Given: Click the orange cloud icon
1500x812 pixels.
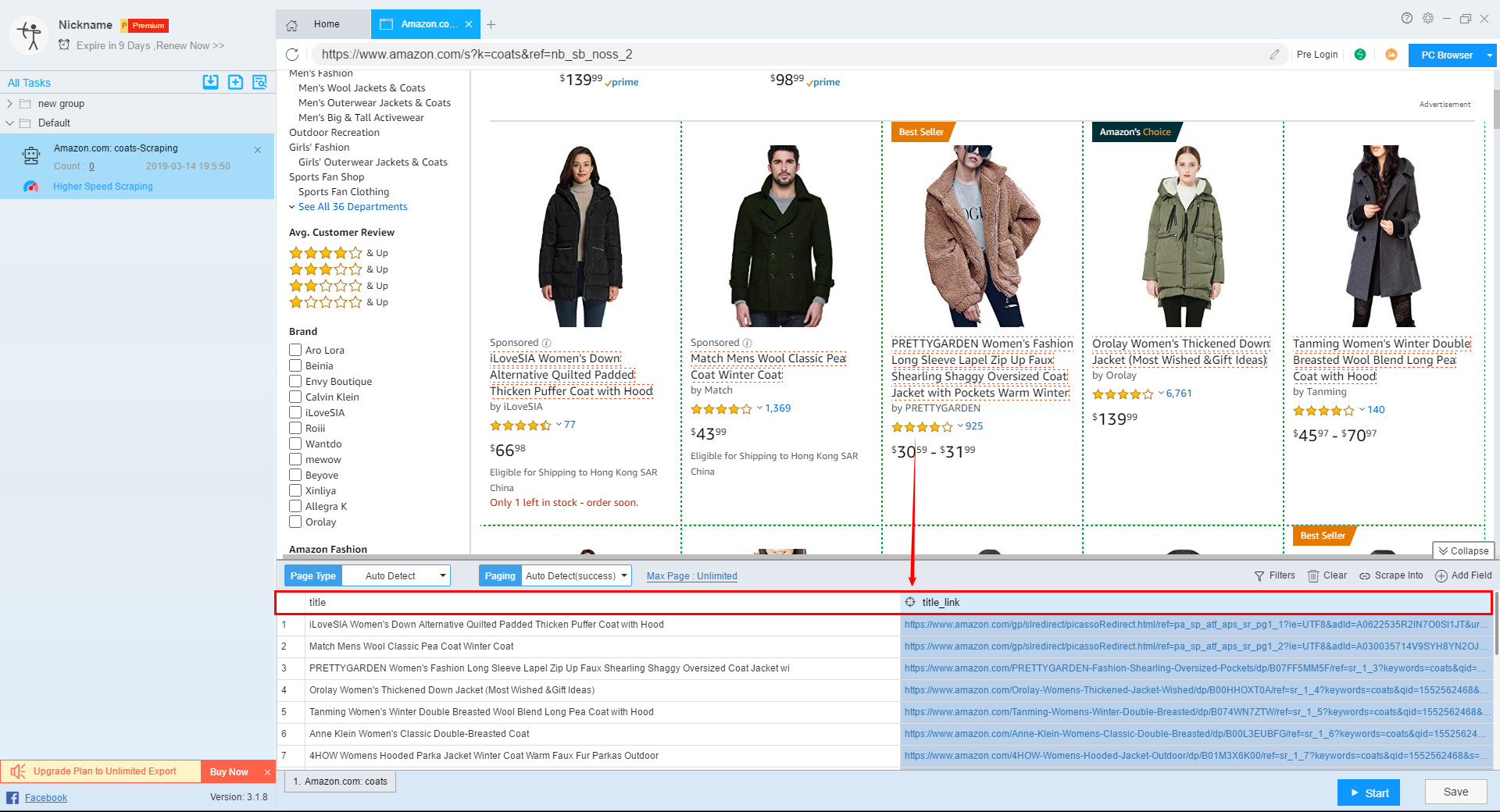Looking at the screenshot, I should [1391, 55].
